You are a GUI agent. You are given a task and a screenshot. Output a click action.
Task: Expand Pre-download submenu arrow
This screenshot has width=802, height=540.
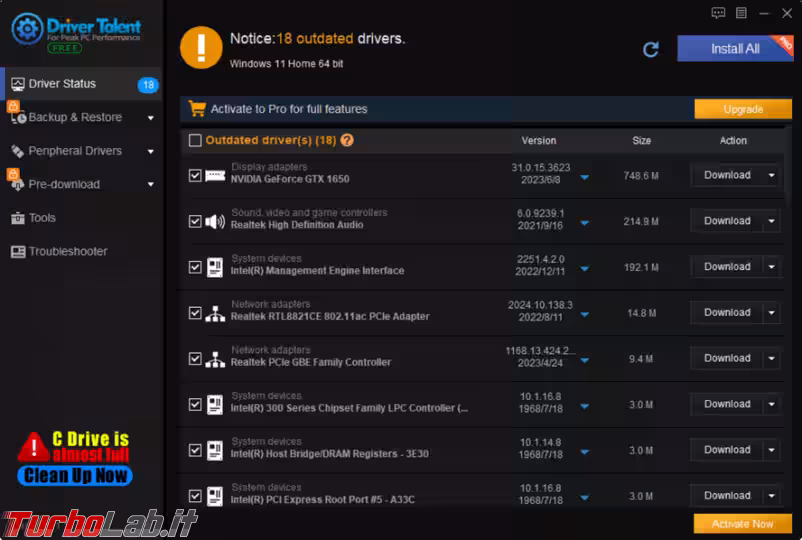151,185
